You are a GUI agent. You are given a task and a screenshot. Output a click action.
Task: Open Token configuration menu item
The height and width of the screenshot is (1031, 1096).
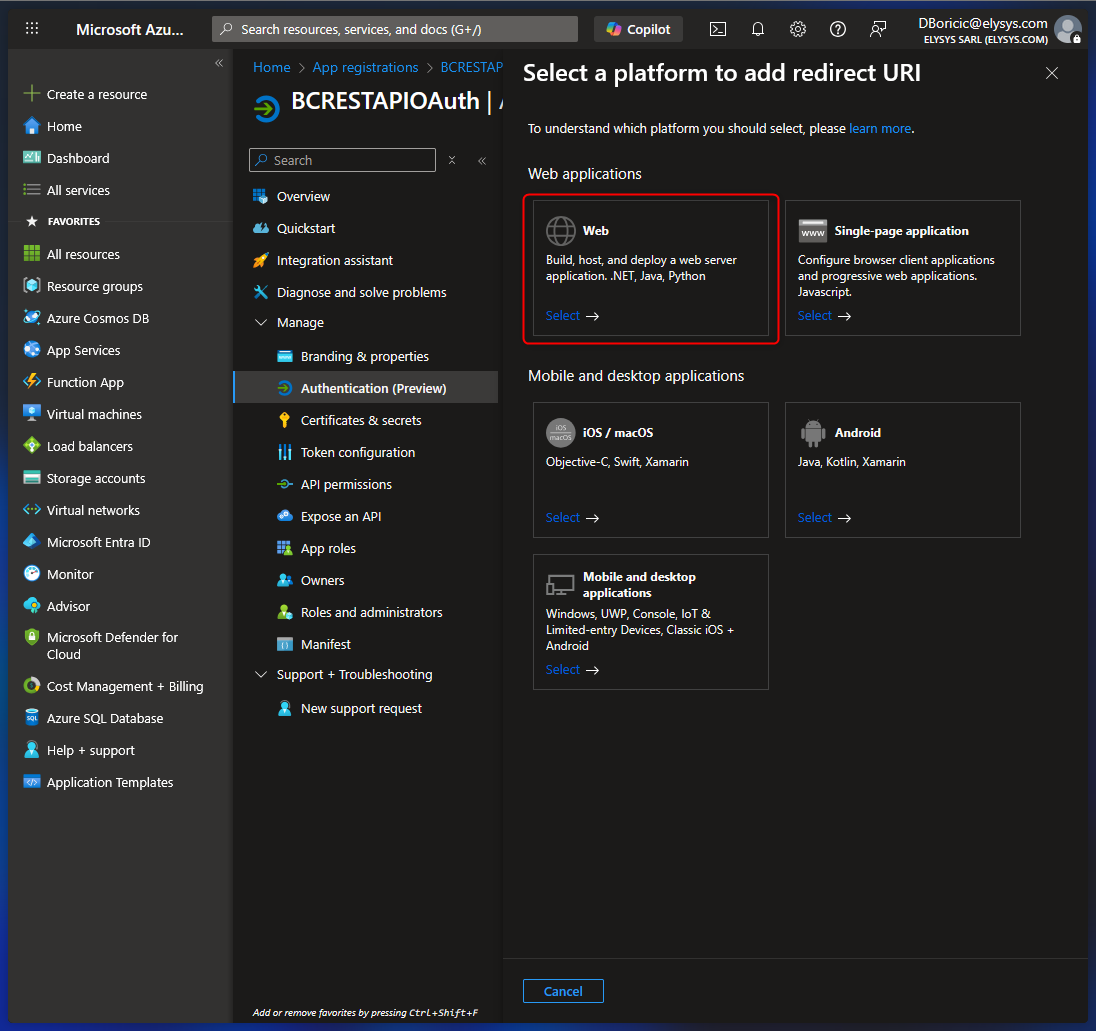pos(357,452)
